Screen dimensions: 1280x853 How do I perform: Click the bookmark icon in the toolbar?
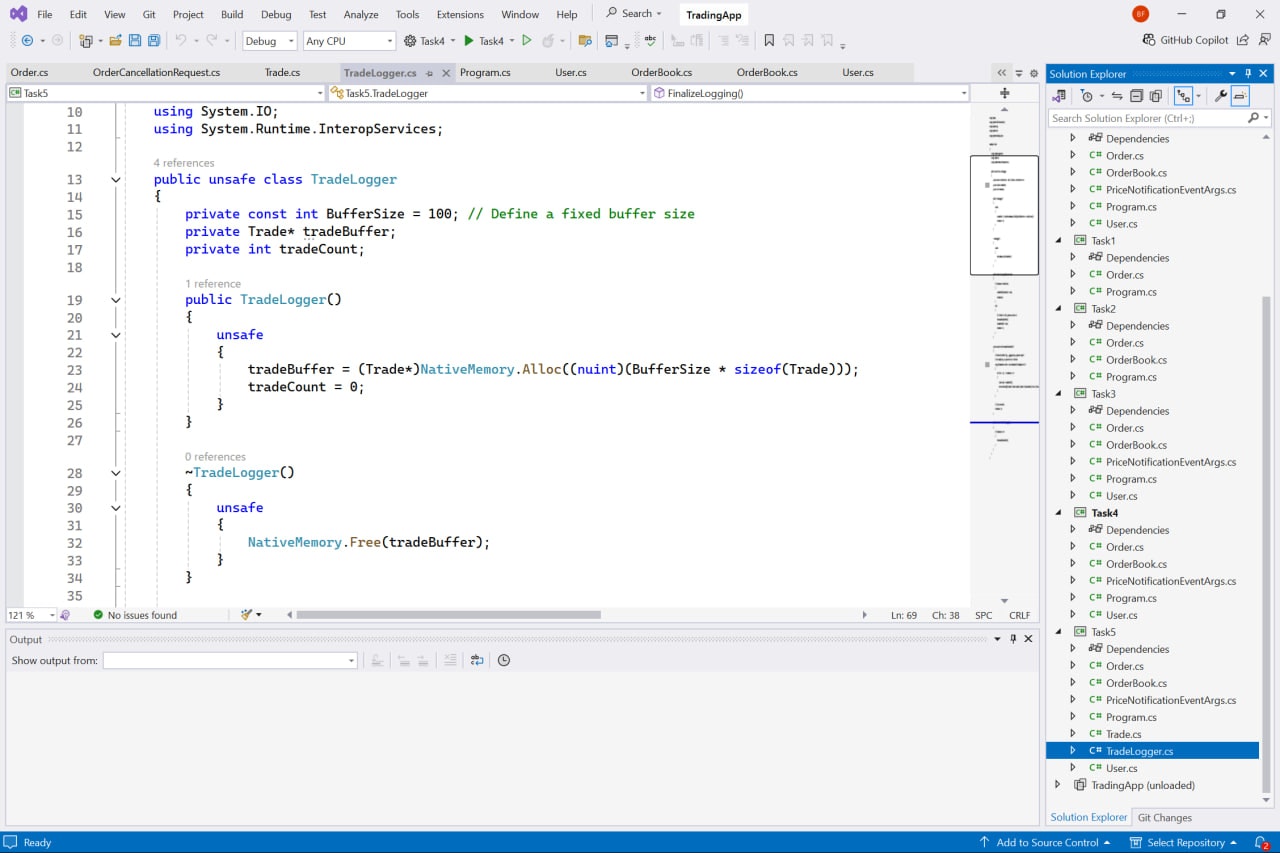[x=769, y=41]
